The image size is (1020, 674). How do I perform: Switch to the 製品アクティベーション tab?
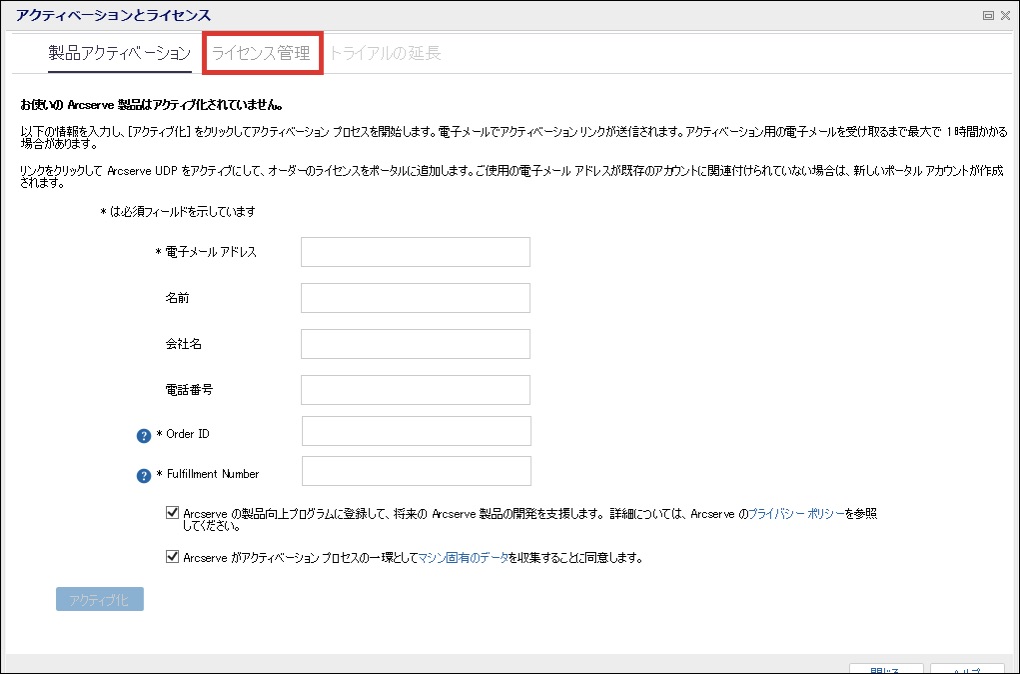(120, 53)
